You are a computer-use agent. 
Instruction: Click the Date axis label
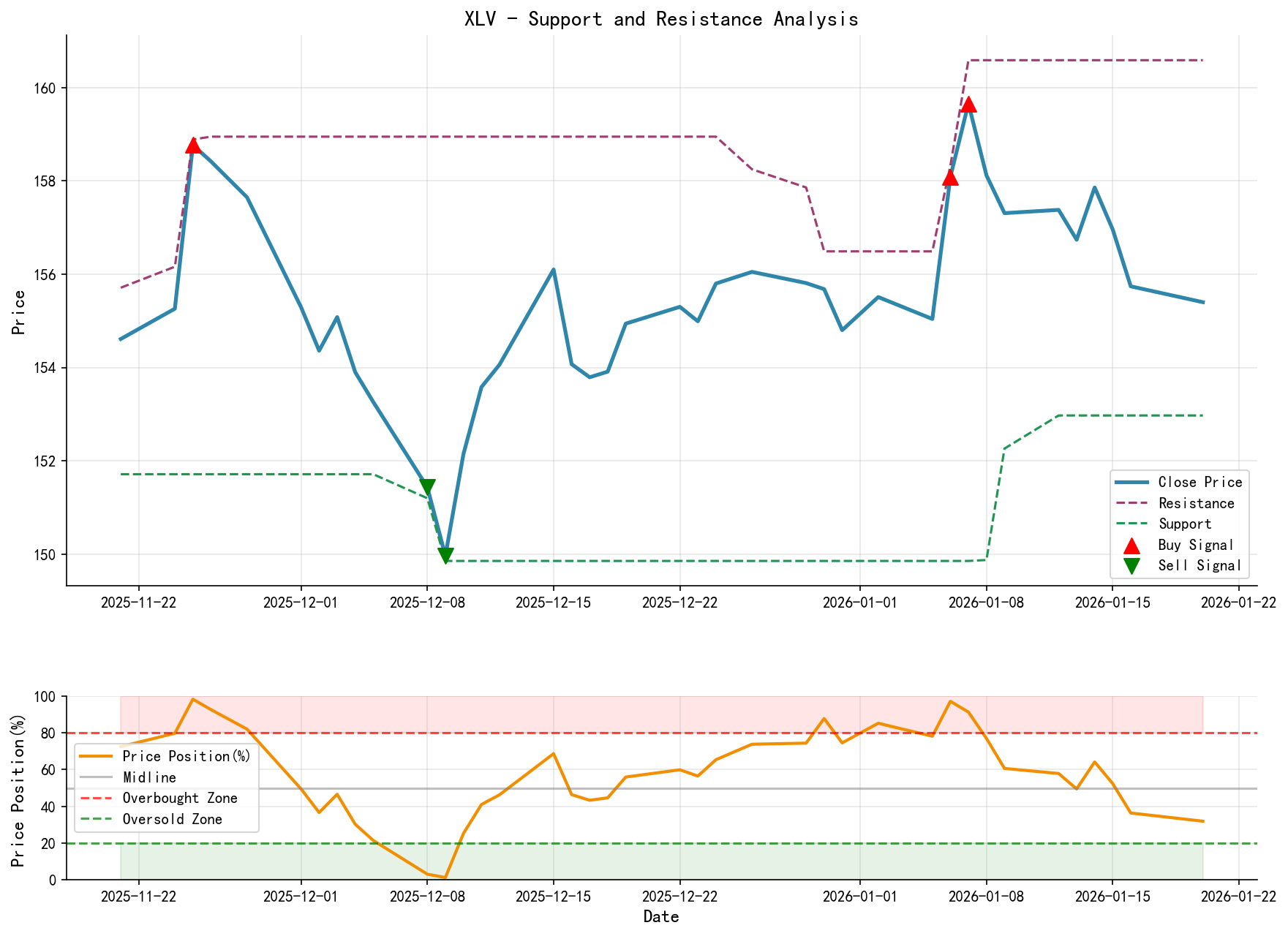coord(662,916)
